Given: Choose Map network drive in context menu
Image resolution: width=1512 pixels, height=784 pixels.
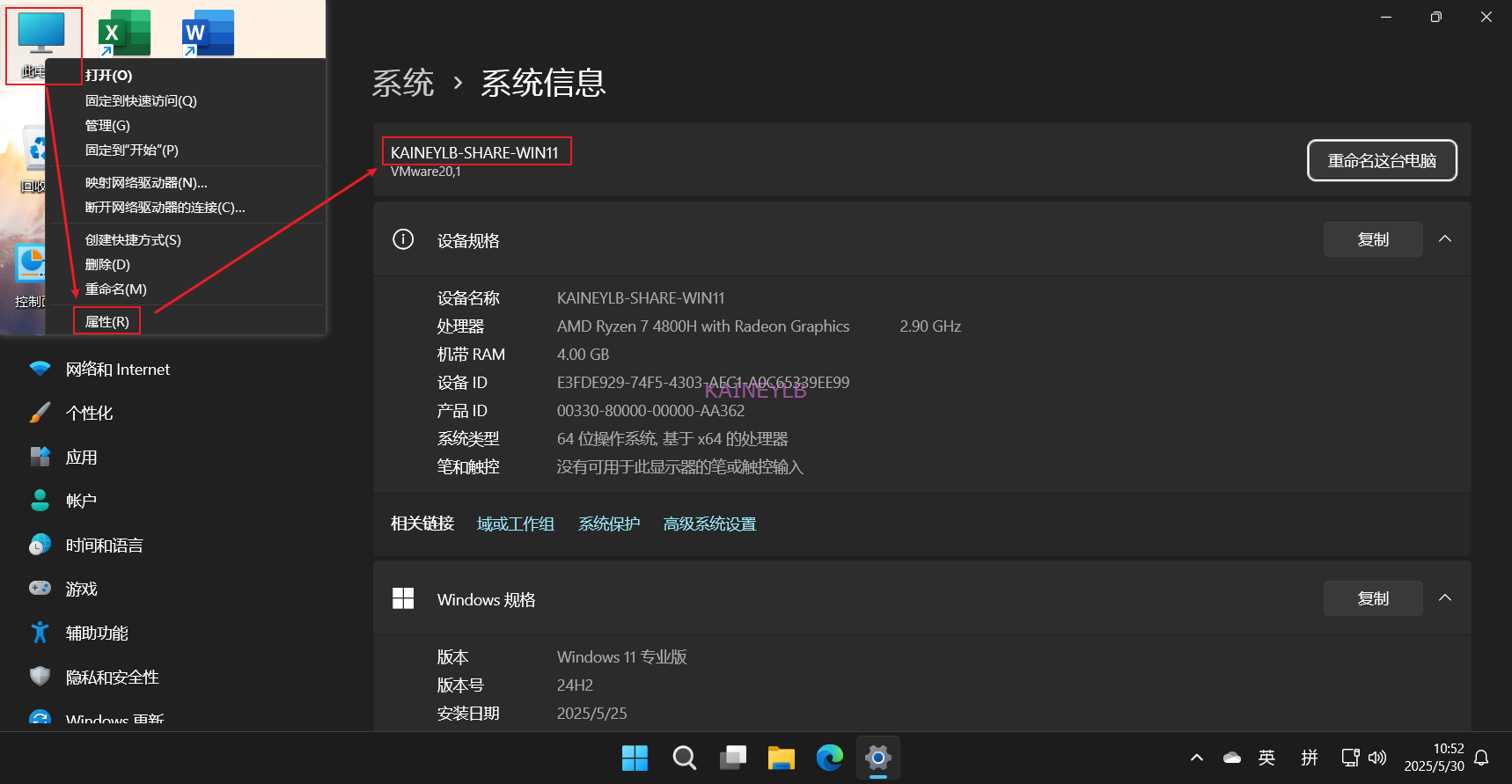Looking at the screenshot, I should (x=146, y=183).
